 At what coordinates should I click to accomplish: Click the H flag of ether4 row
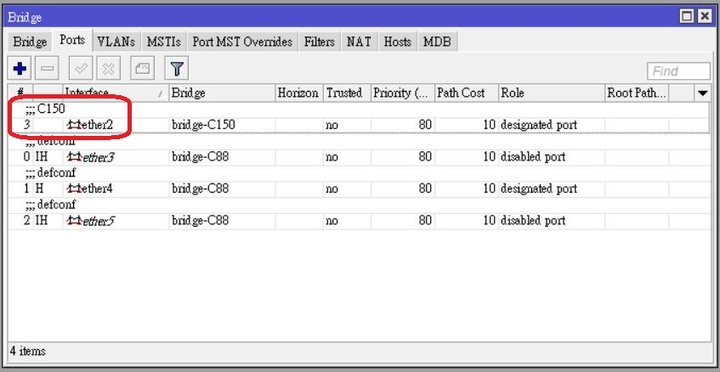click(x=39, y=189)
